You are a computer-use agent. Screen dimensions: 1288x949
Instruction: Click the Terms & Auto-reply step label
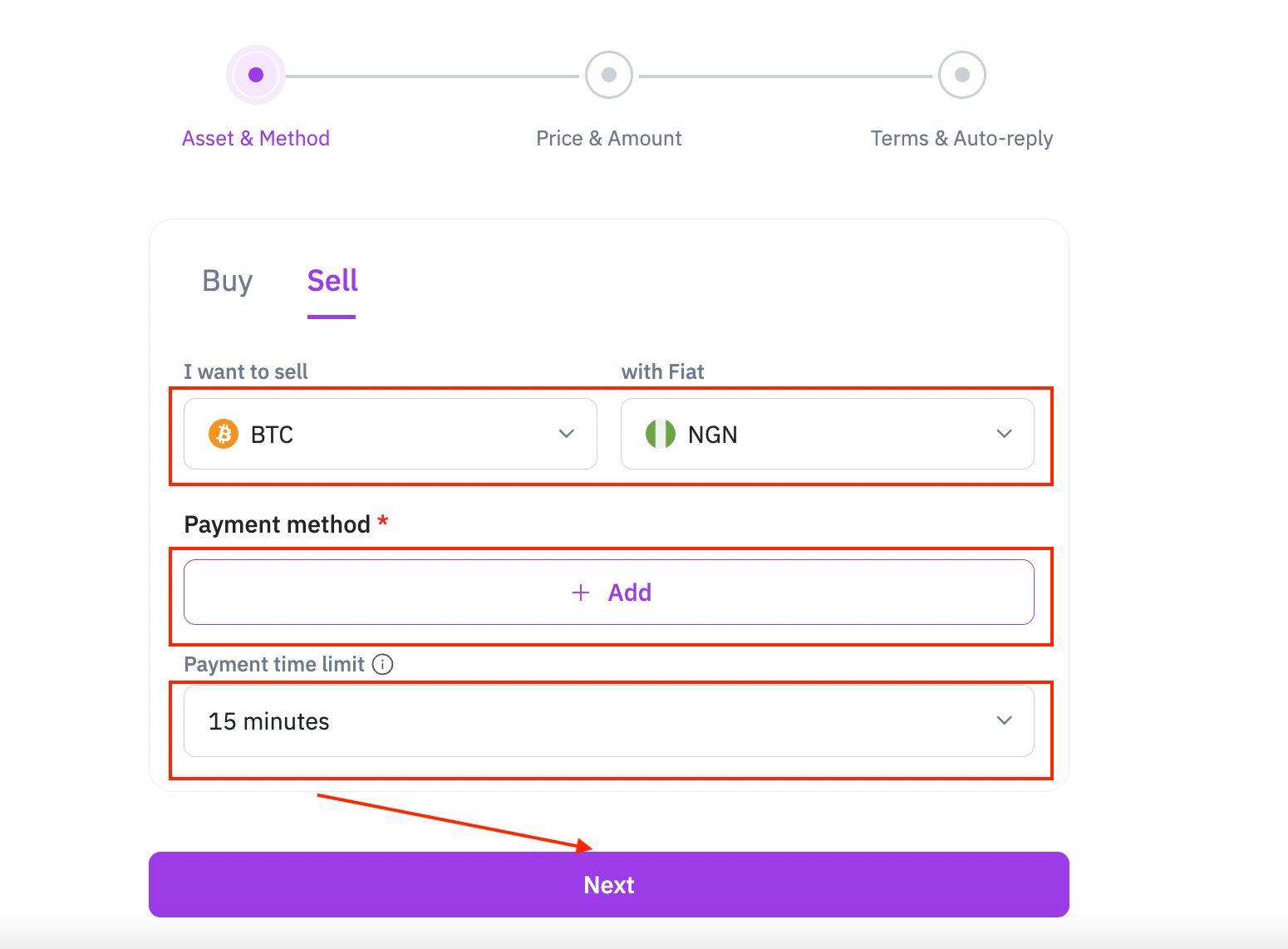pos(961,139)
